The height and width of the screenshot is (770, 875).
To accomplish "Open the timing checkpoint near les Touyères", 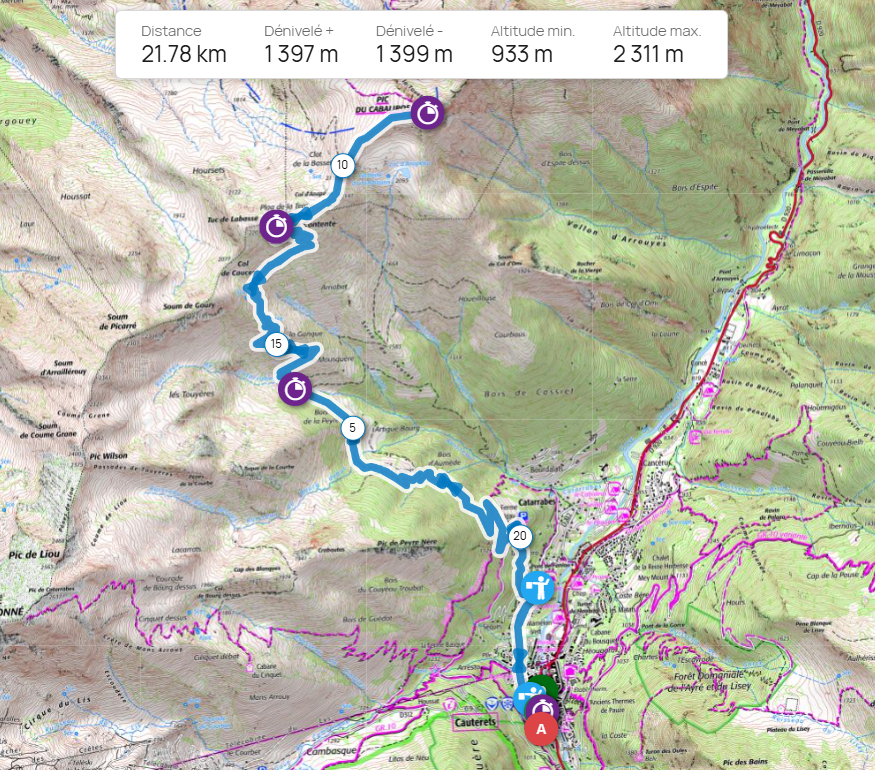I will 295,389.
